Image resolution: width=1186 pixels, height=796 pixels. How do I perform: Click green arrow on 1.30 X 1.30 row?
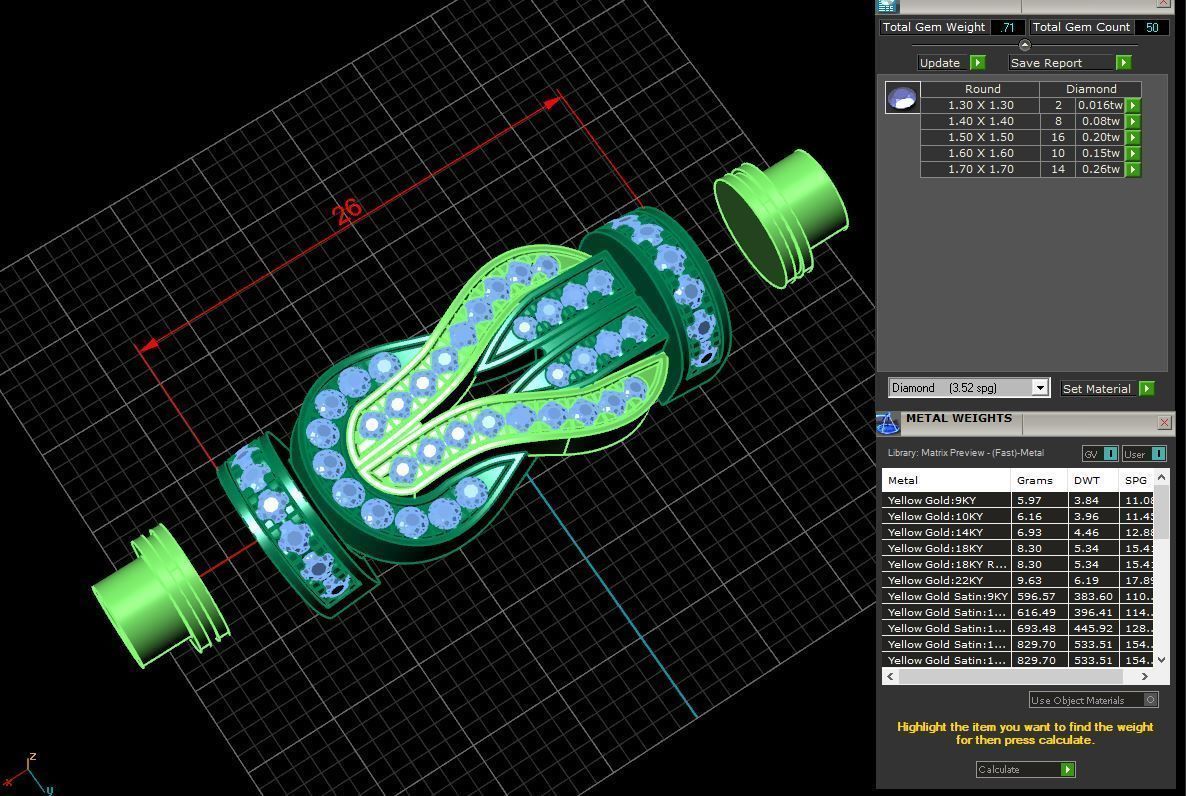1133,105
